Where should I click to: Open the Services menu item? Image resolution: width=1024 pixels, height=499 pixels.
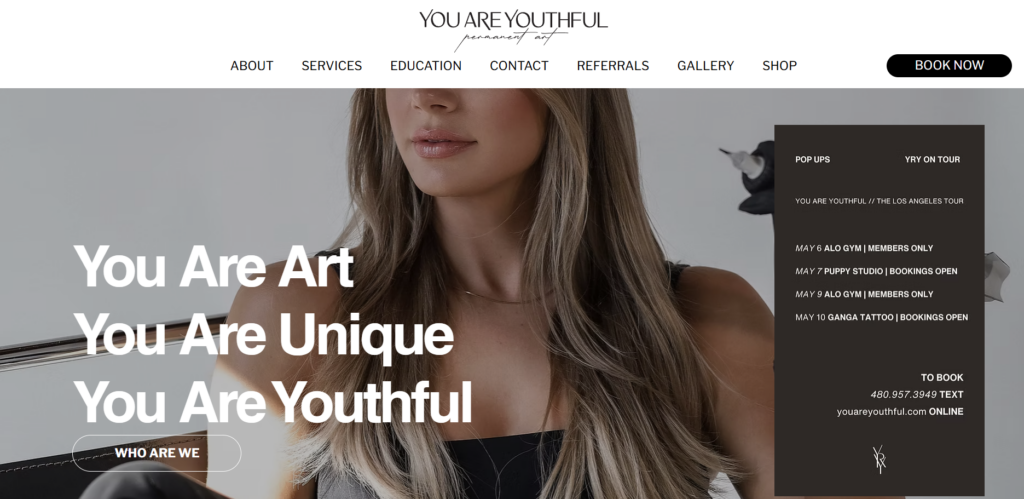(332, 66)
